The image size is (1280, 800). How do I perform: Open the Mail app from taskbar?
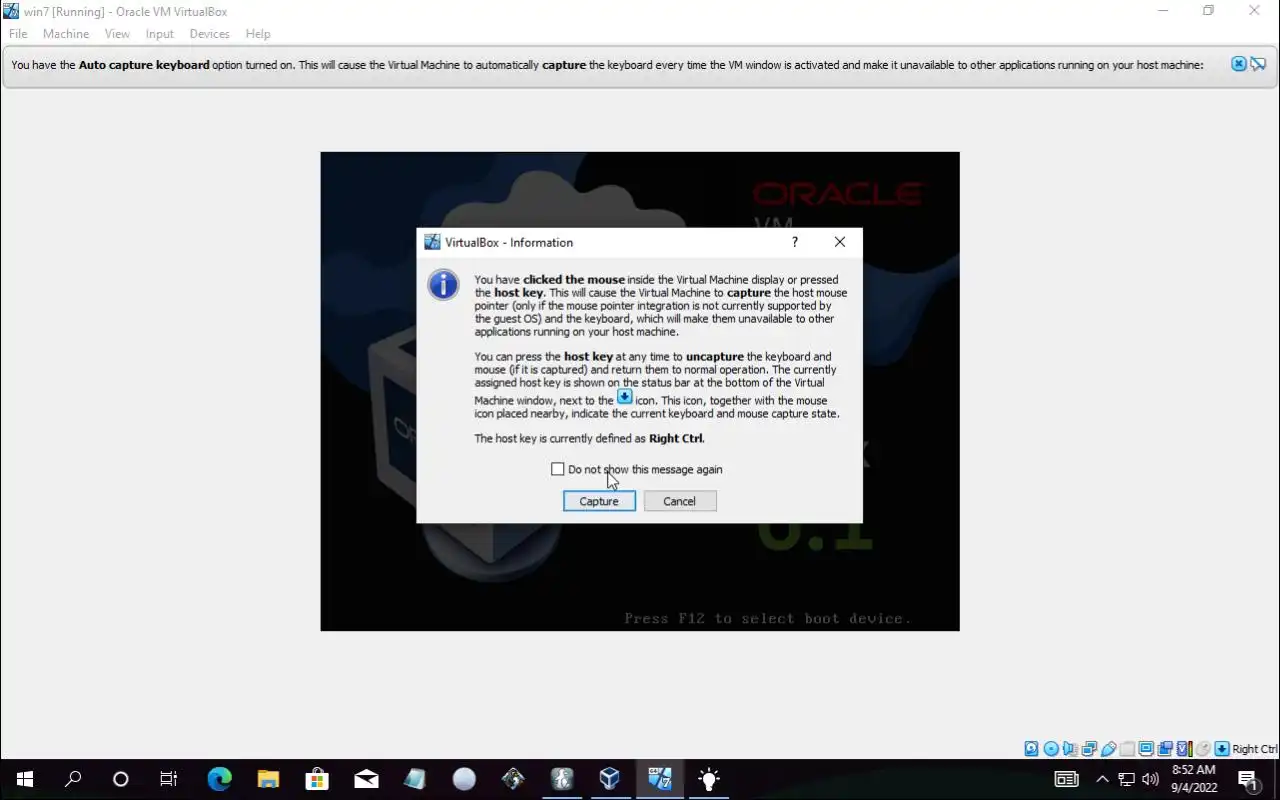coord(366,779)
